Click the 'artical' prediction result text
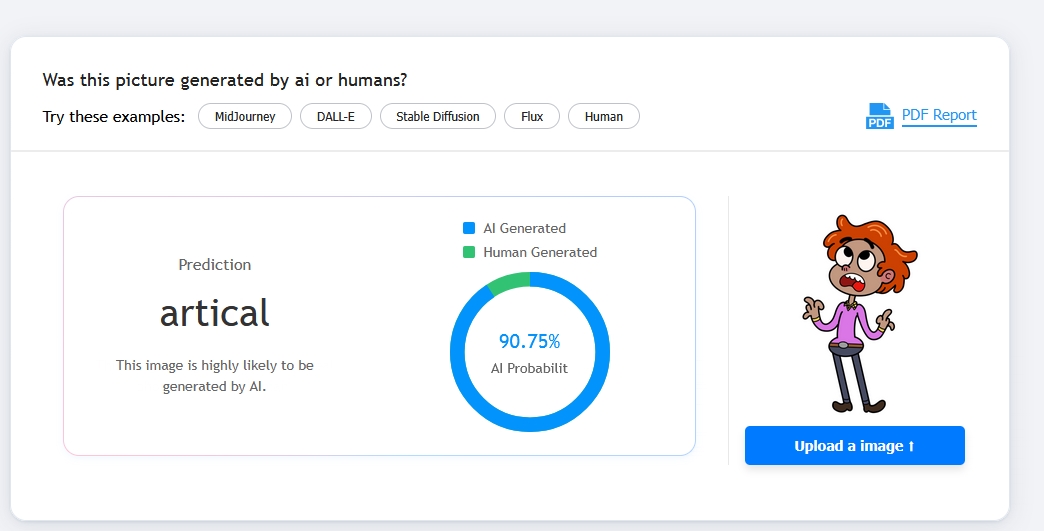 214,313
